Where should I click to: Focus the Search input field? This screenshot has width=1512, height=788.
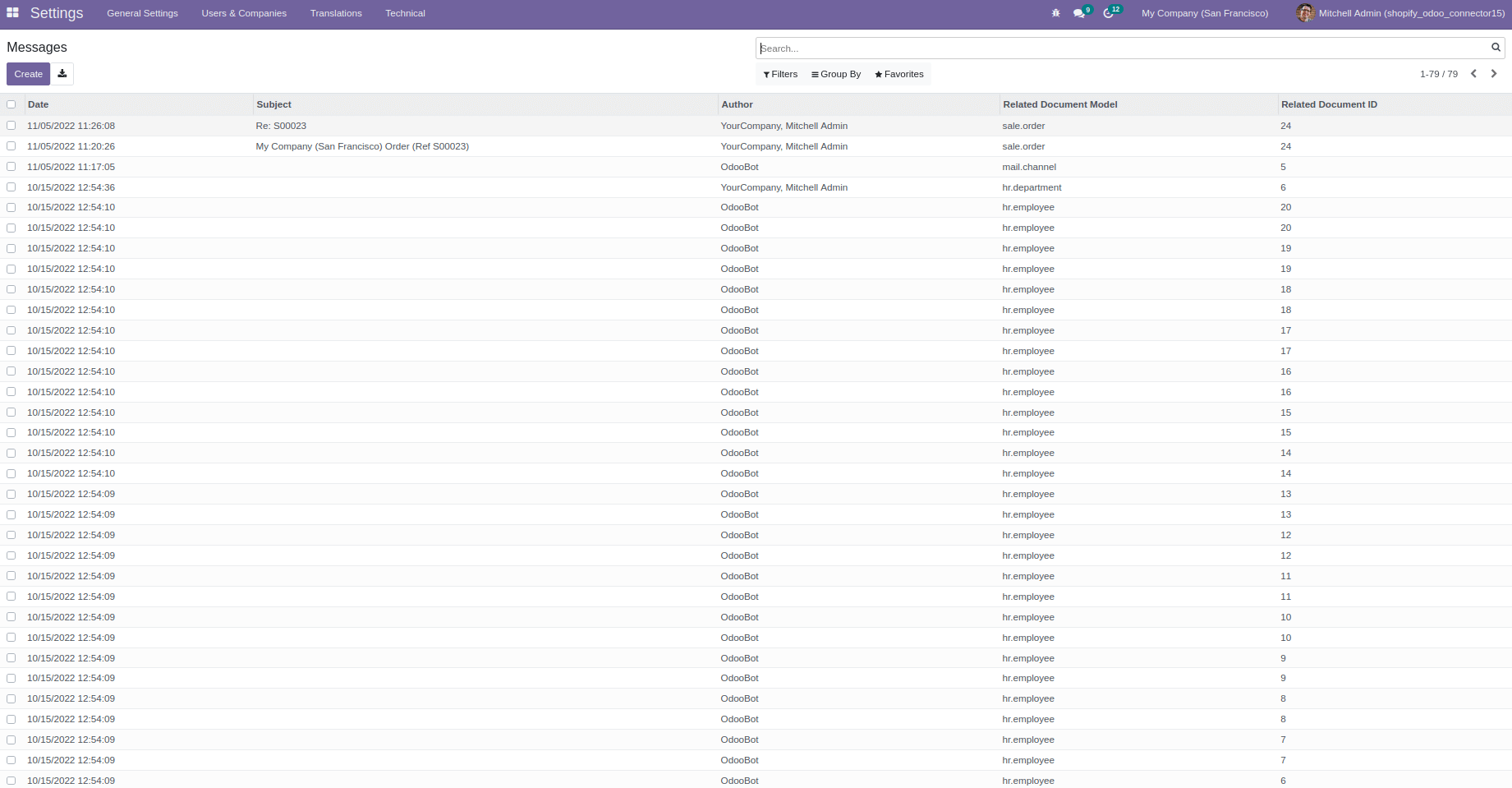(1124, 48)
